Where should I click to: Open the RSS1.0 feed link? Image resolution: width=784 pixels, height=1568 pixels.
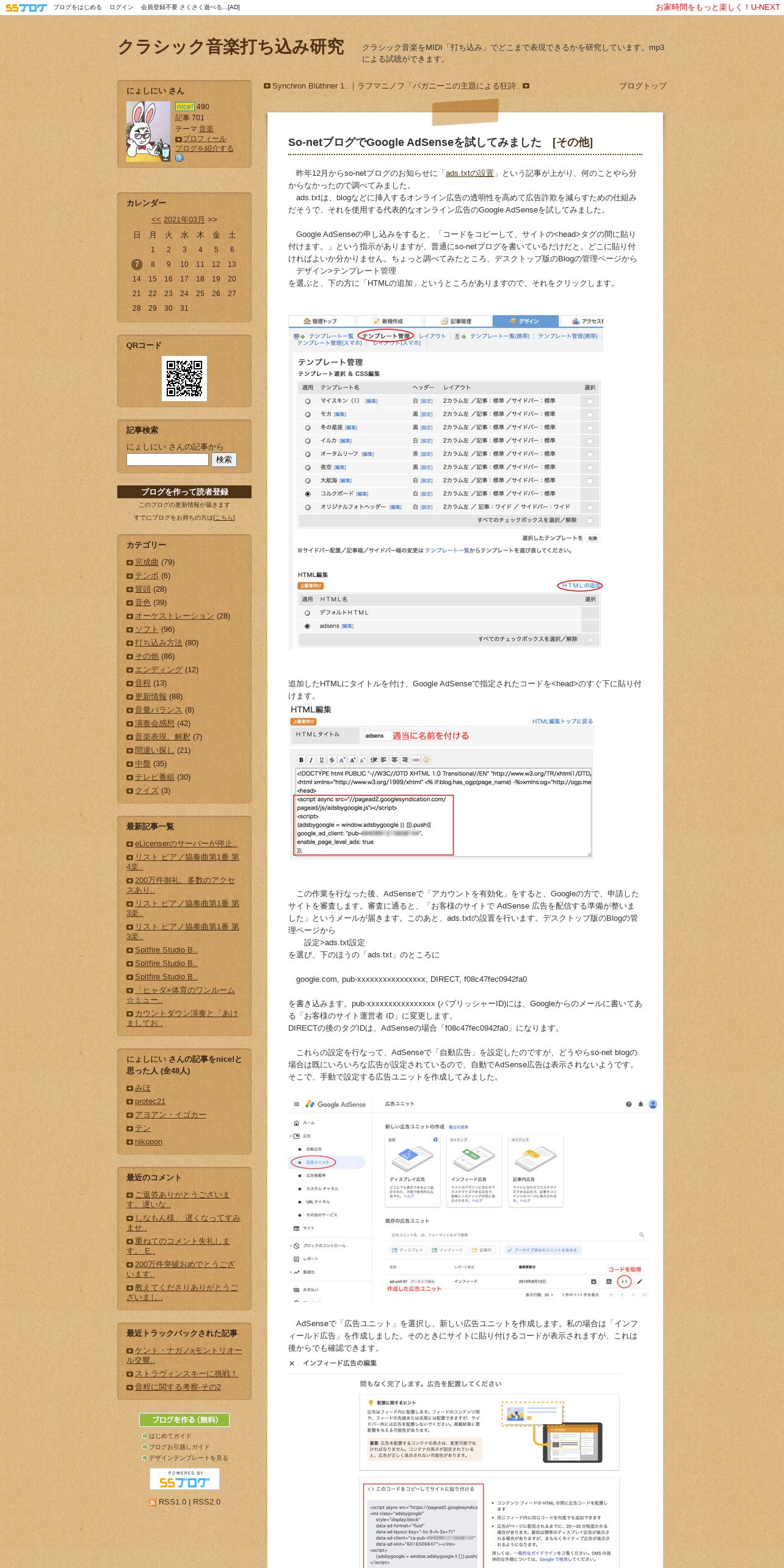pos(172,1502)
